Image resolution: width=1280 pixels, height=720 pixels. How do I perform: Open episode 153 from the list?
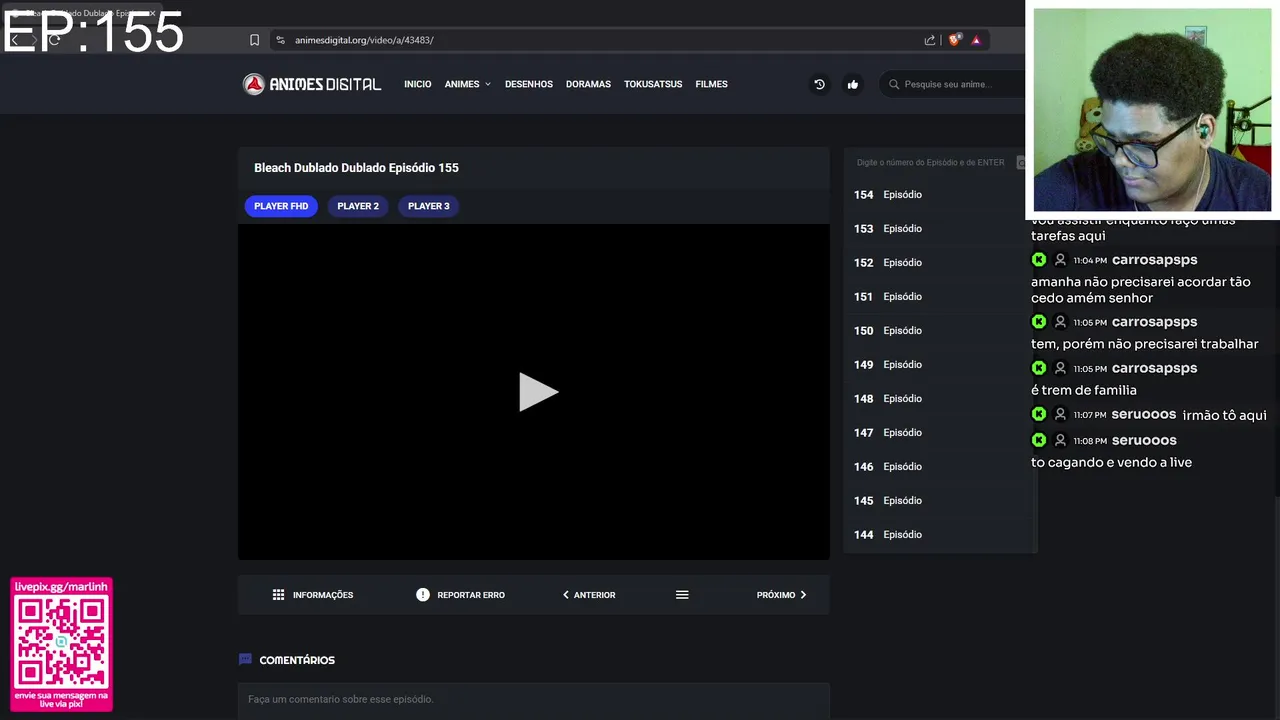click(x=938, y=229)
